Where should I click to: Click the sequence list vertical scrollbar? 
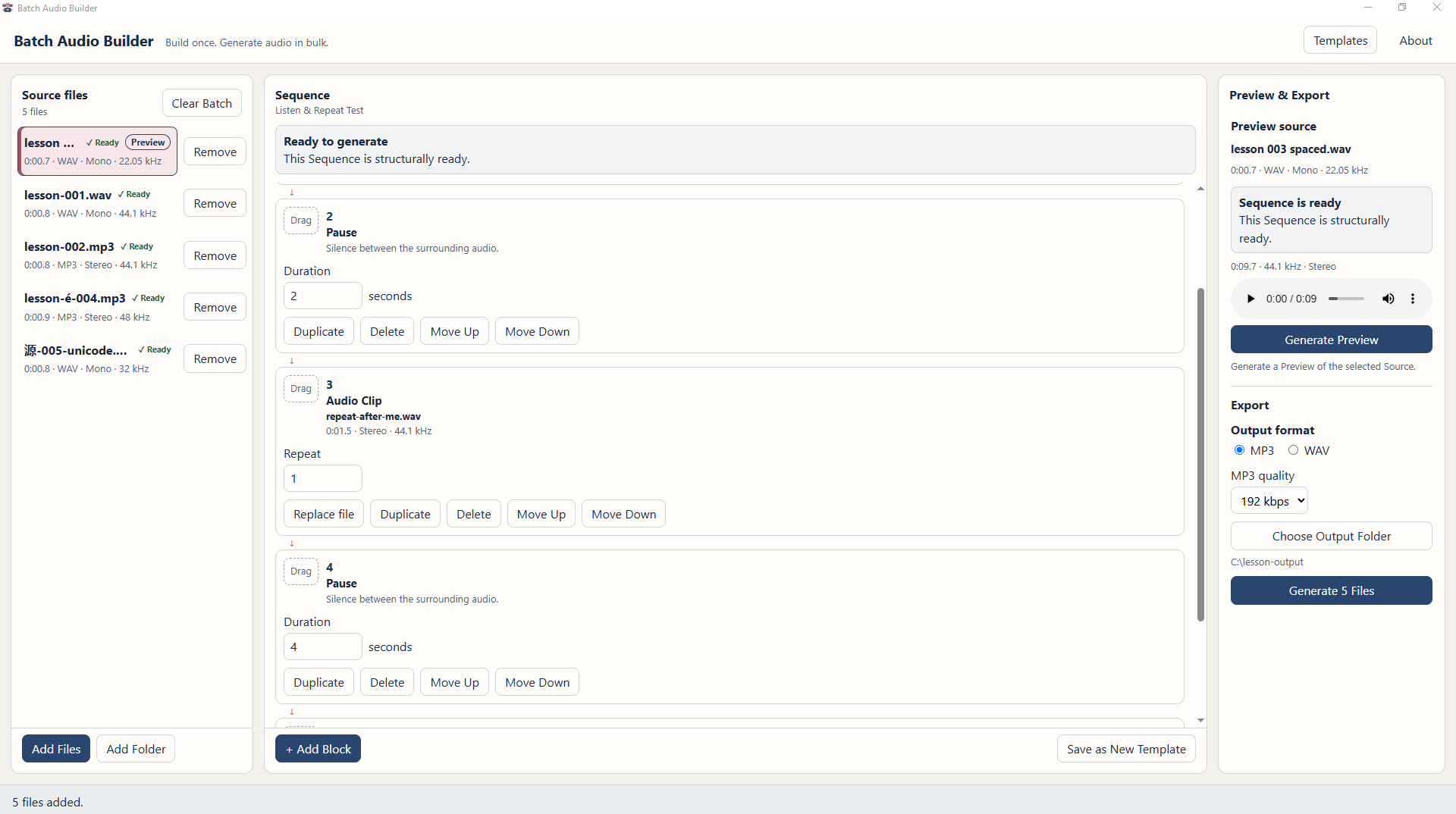point(1200,455)
